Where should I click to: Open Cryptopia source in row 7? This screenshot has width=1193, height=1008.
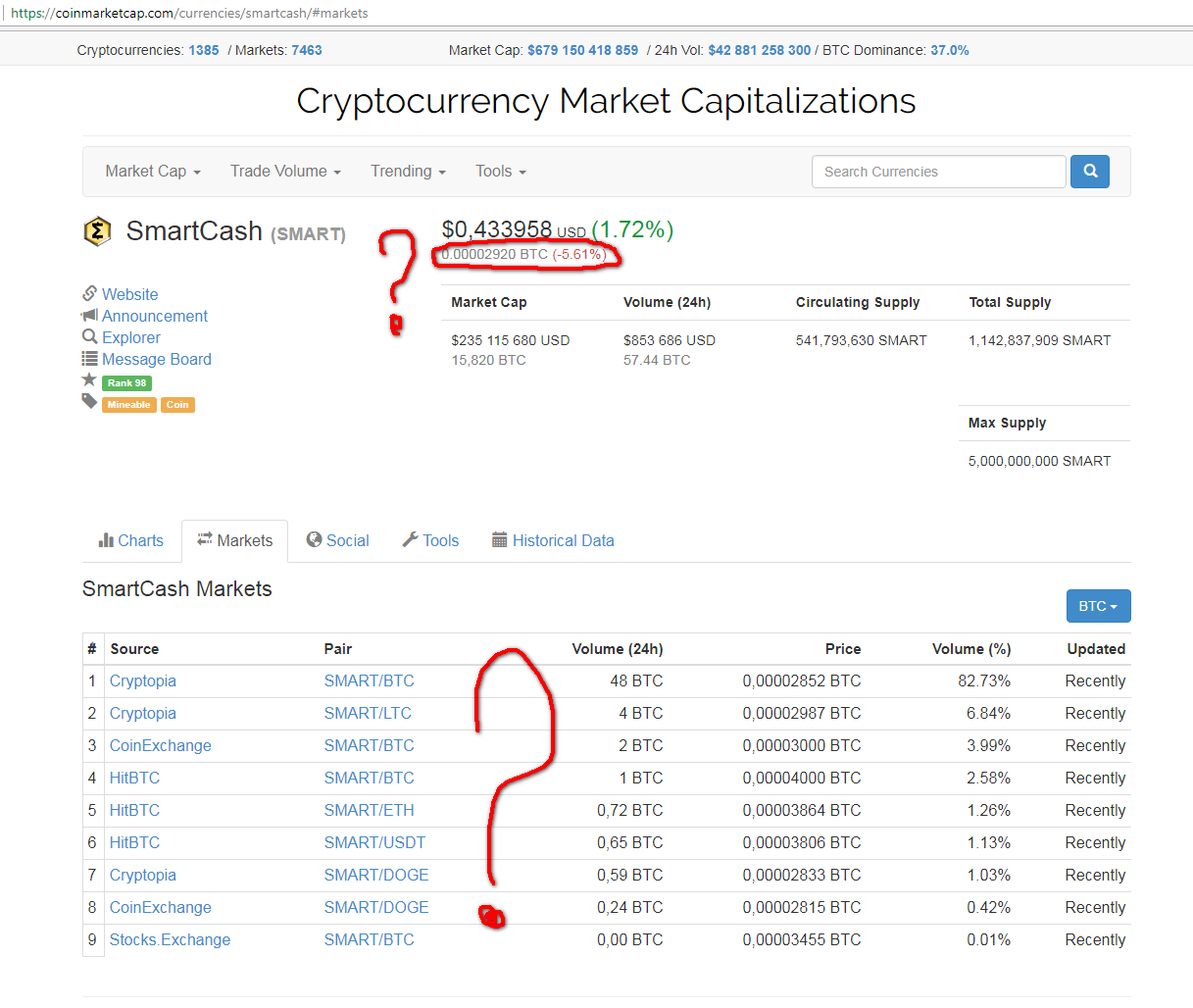(143, 875)
